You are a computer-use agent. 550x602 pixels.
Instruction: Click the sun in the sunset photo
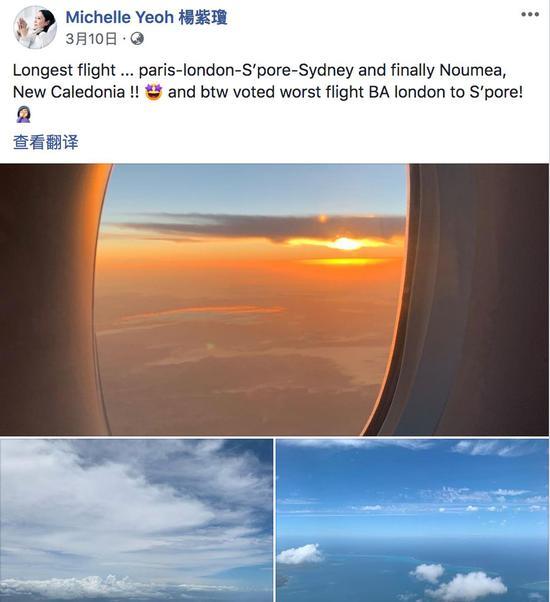click(x=345, y=243)
